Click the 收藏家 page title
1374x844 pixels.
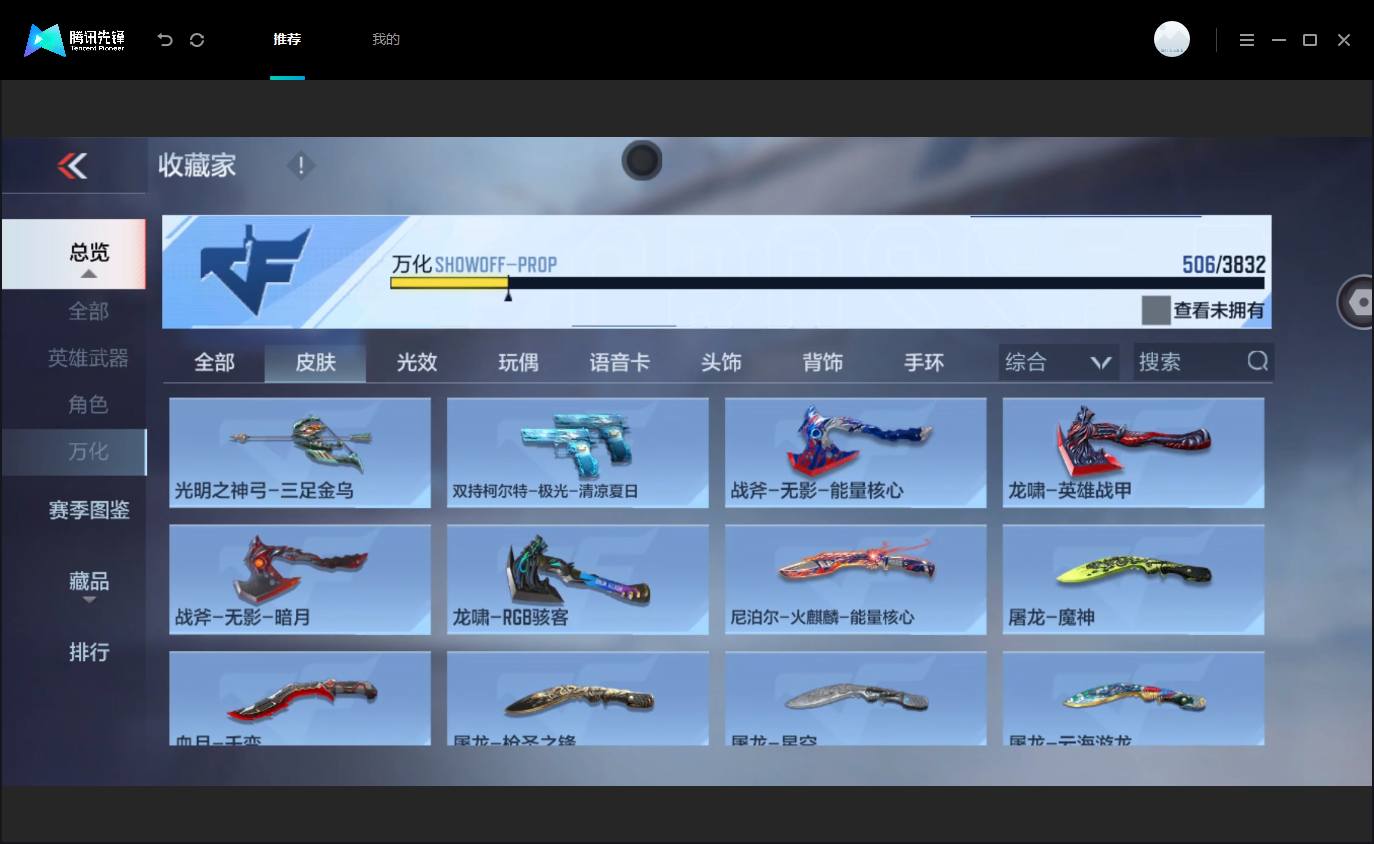(x=197, y=165)
